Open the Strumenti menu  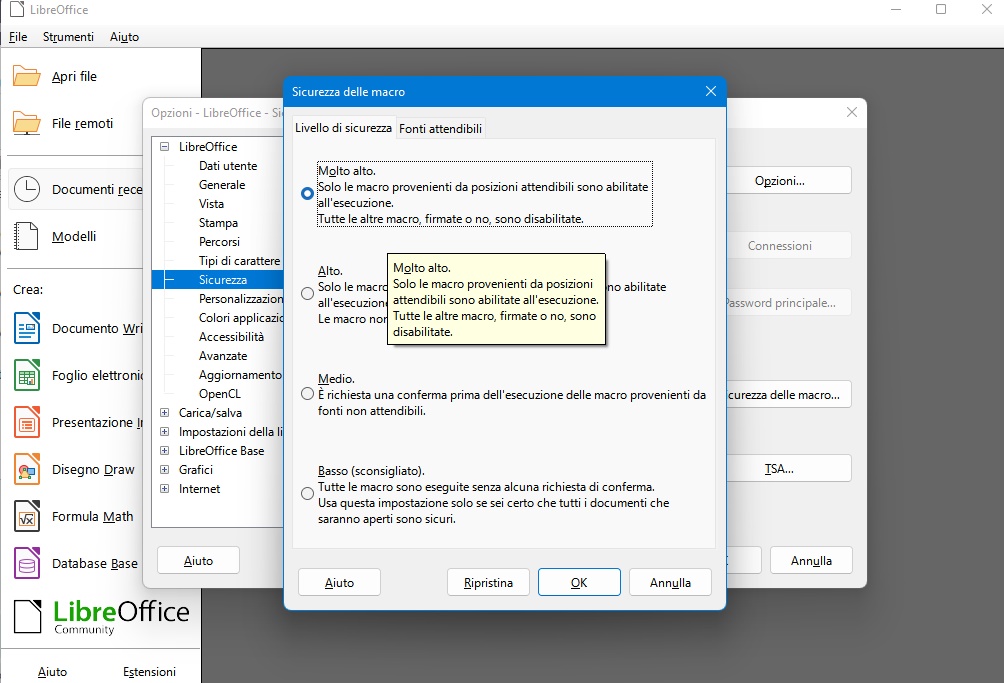[69, 37]
